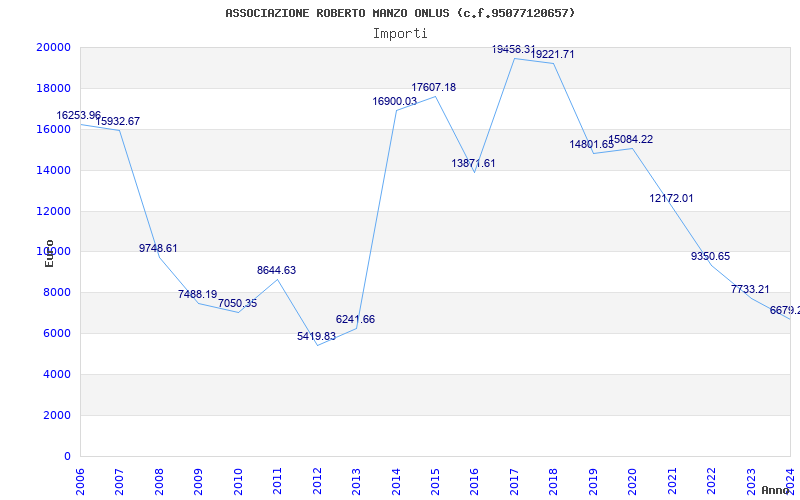The image size is (800, 500).
Task: Click x-axis year 2014
Action: (395, 481)
